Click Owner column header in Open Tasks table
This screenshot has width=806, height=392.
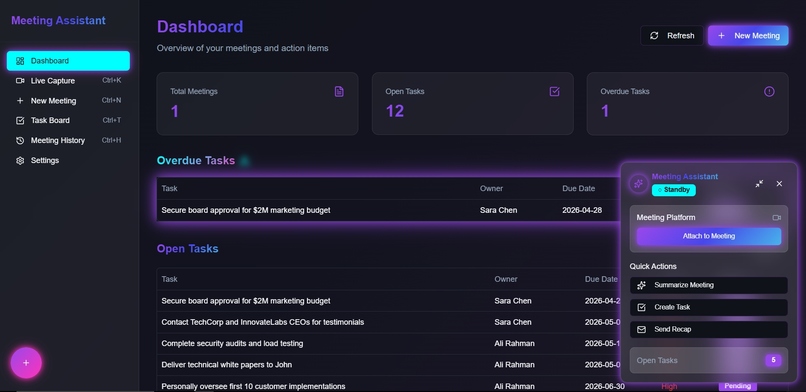506,279
